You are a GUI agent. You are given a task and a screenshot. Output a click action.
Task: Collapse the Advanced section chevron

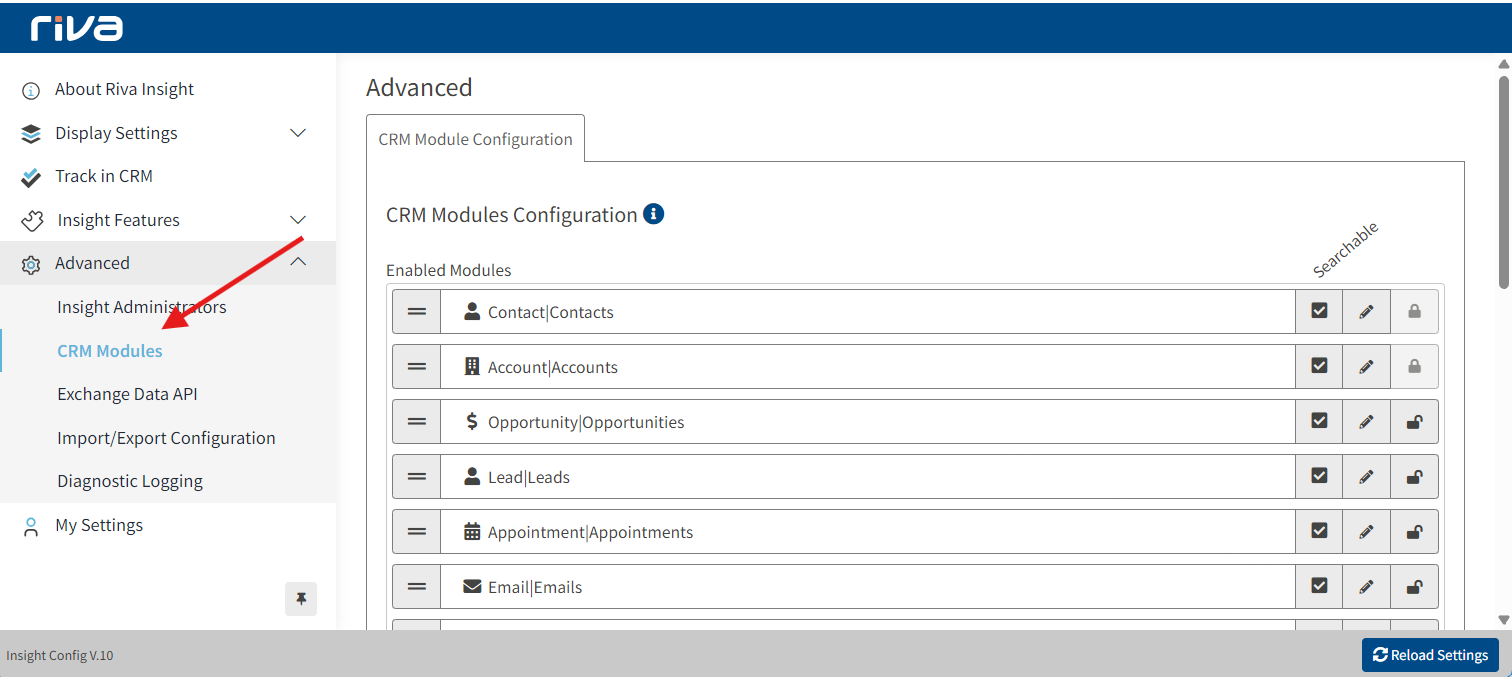(298, 263)
